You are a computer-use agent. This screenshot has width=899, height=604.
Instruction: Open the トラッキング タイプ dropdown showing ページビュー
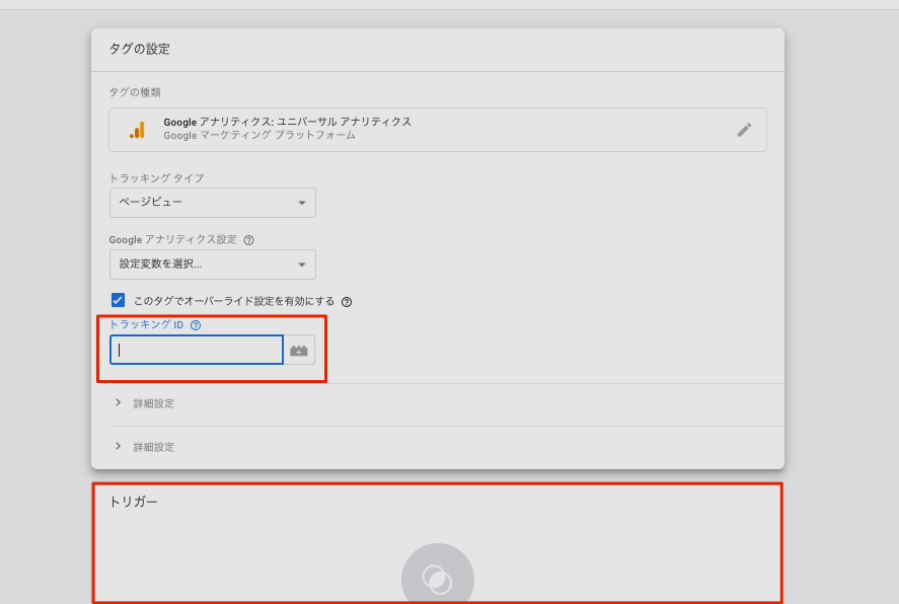[213, 202]
